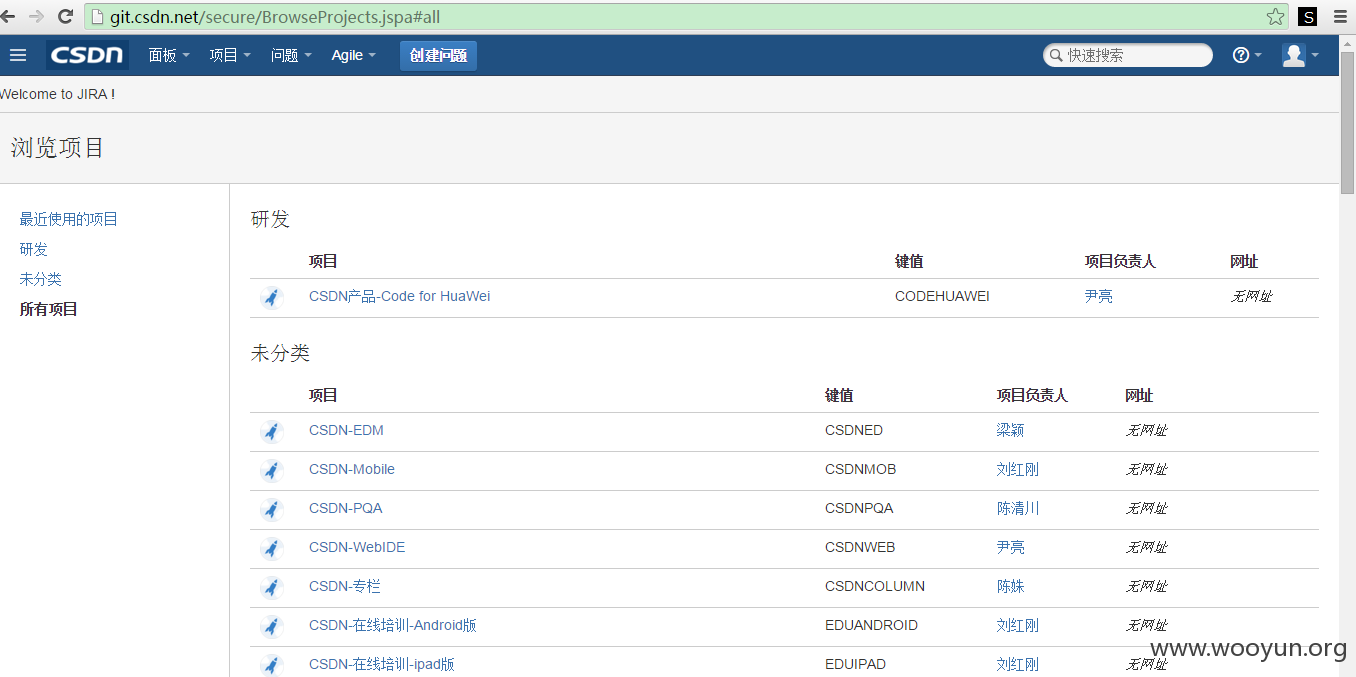Select 研发 category in the sidebar
The width and height of the screenshot is (1356, 677).
(34, 249)
